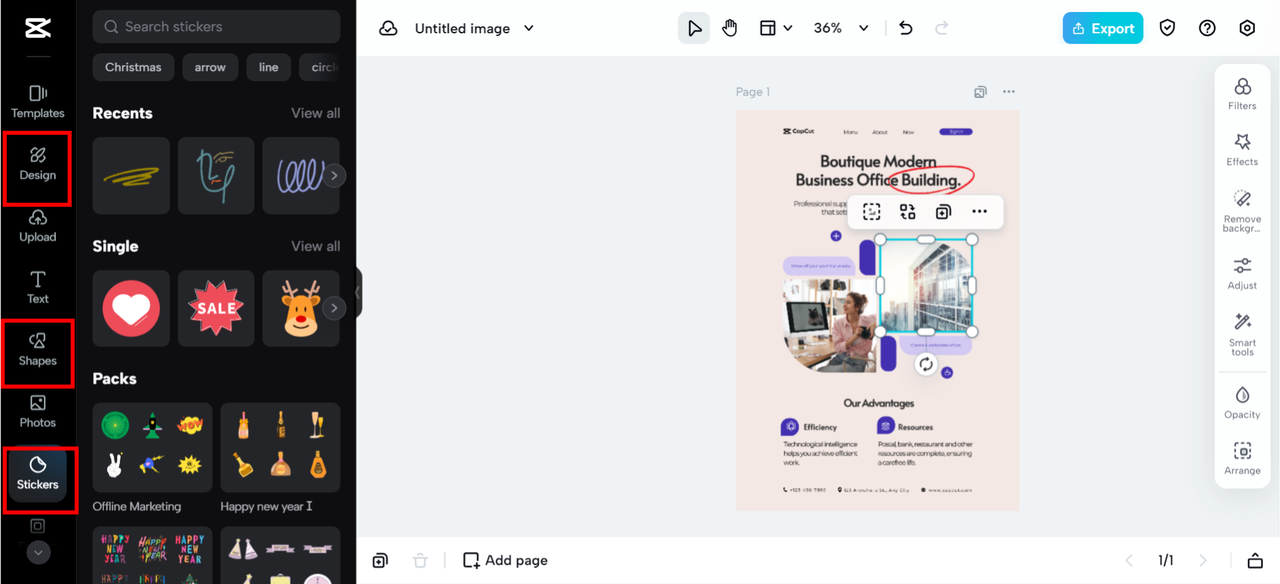Screen dimensions: 1280x584
Task: Select the pointer select tool
Action: click(x=694, y=28)
